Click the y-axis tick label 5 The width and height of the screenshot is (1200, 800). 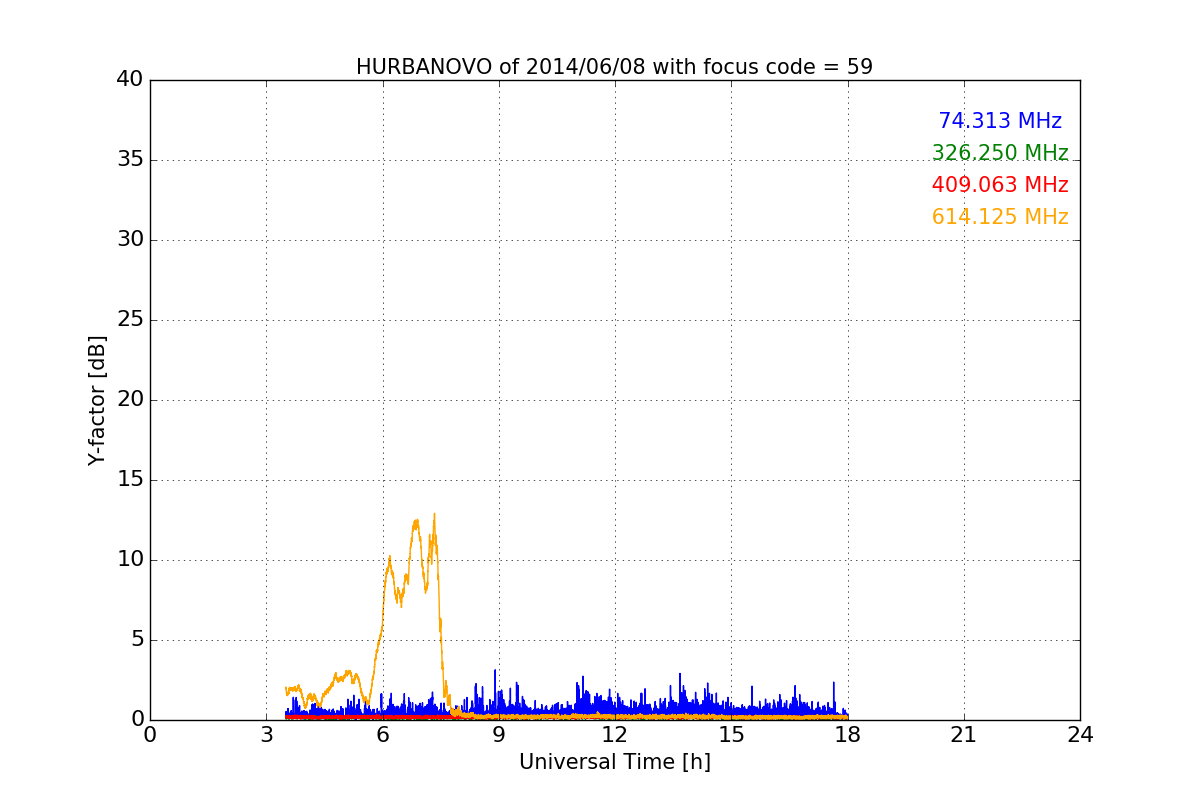[136, 640]
